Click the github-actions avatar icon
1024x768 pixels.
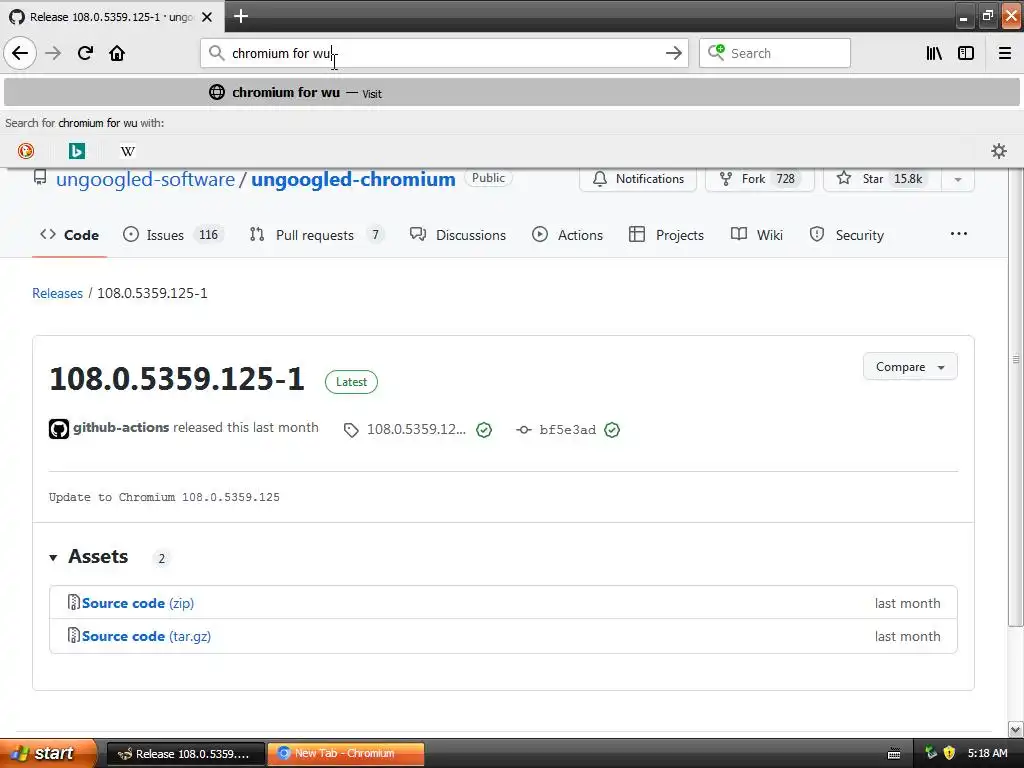59,429
